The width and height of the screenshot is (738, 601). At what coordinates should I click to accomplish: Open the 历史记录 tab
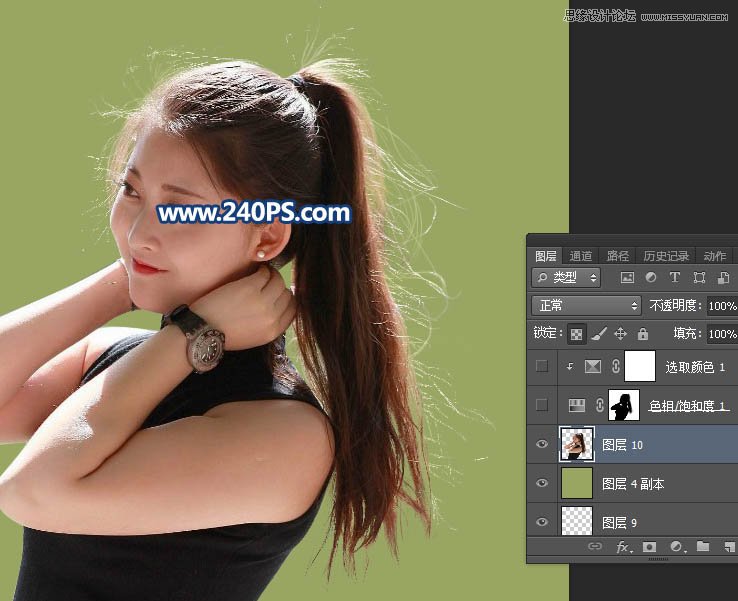coord(666,256)
